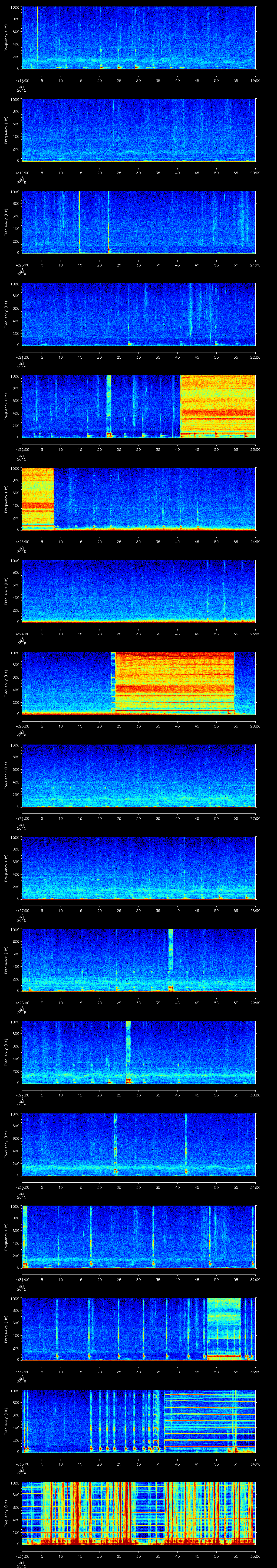
Task: Click the 4:22:00 start time label
Action: 21,449
